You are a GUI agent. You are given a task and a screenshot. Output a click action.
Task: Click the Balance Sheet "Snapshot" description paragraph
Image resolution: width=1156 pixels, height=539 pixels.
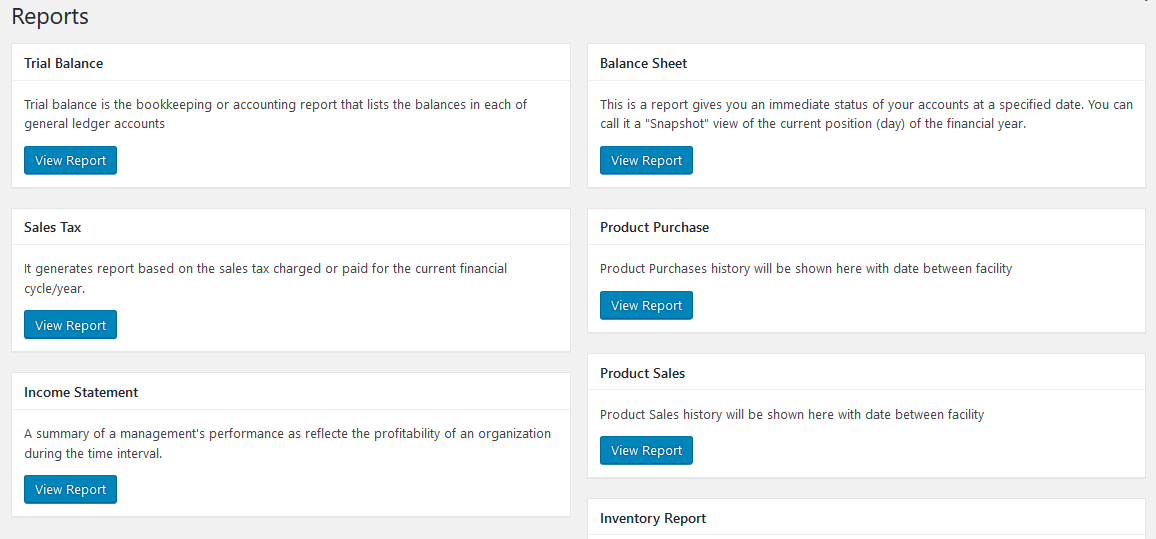866,114
